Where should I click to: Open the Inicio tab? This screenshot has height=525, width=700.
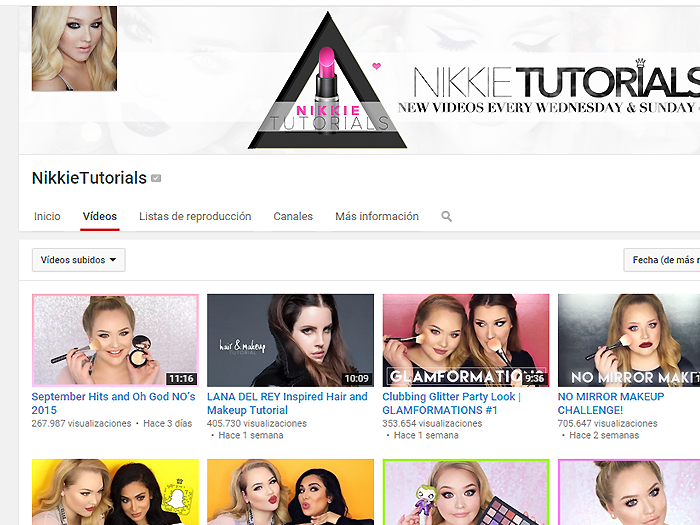point(47,217)
